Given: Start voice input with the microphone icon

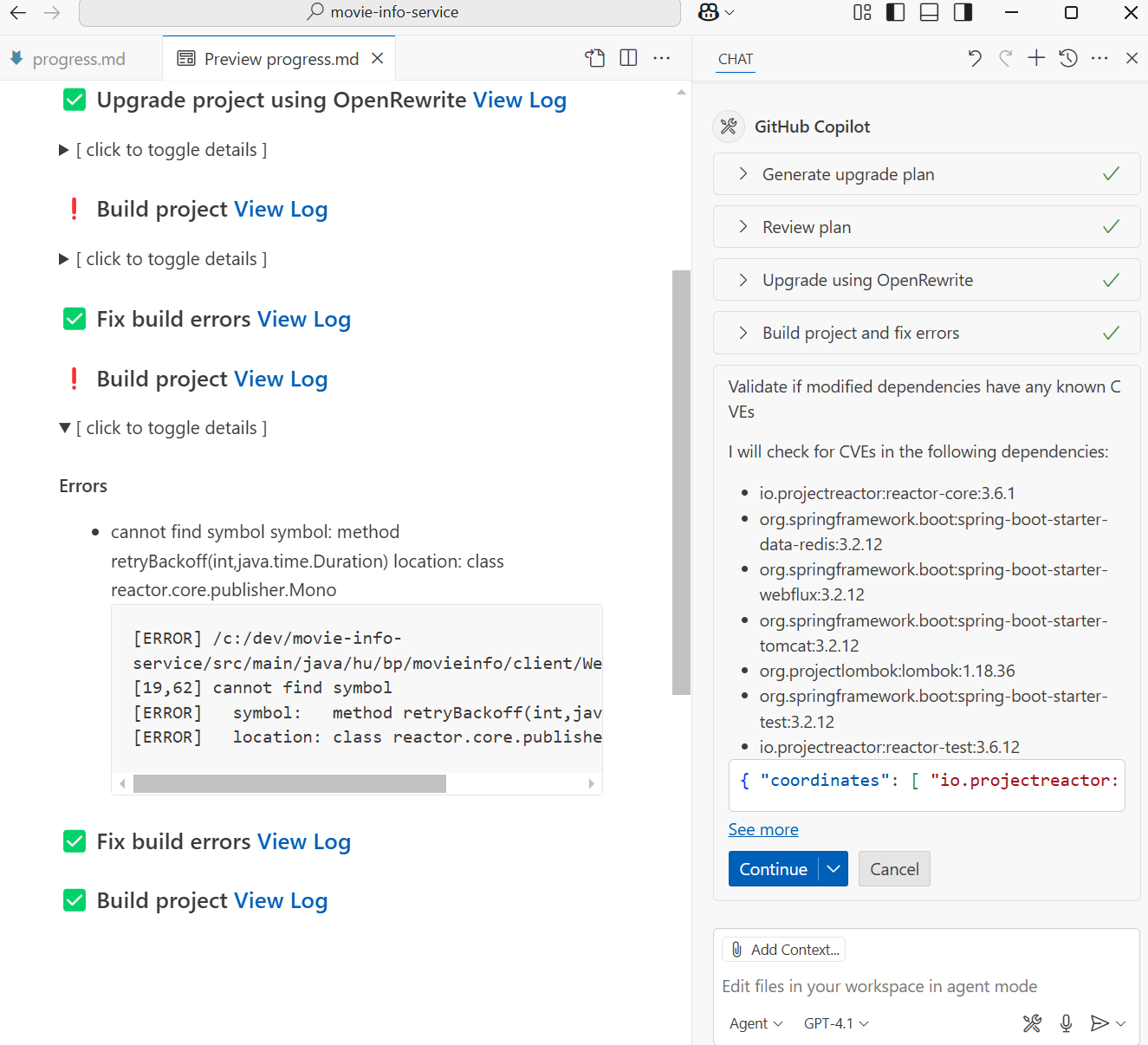Looking at the screenshot, I should (1066, 1023).
